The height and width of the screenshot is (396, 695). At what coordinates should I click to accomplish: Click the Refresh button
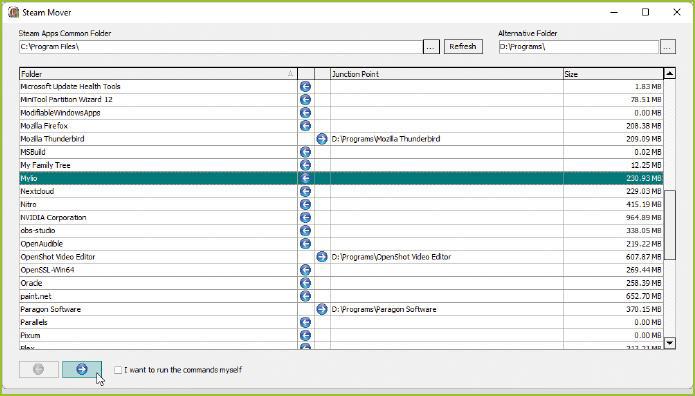click(x=463, y=47)
